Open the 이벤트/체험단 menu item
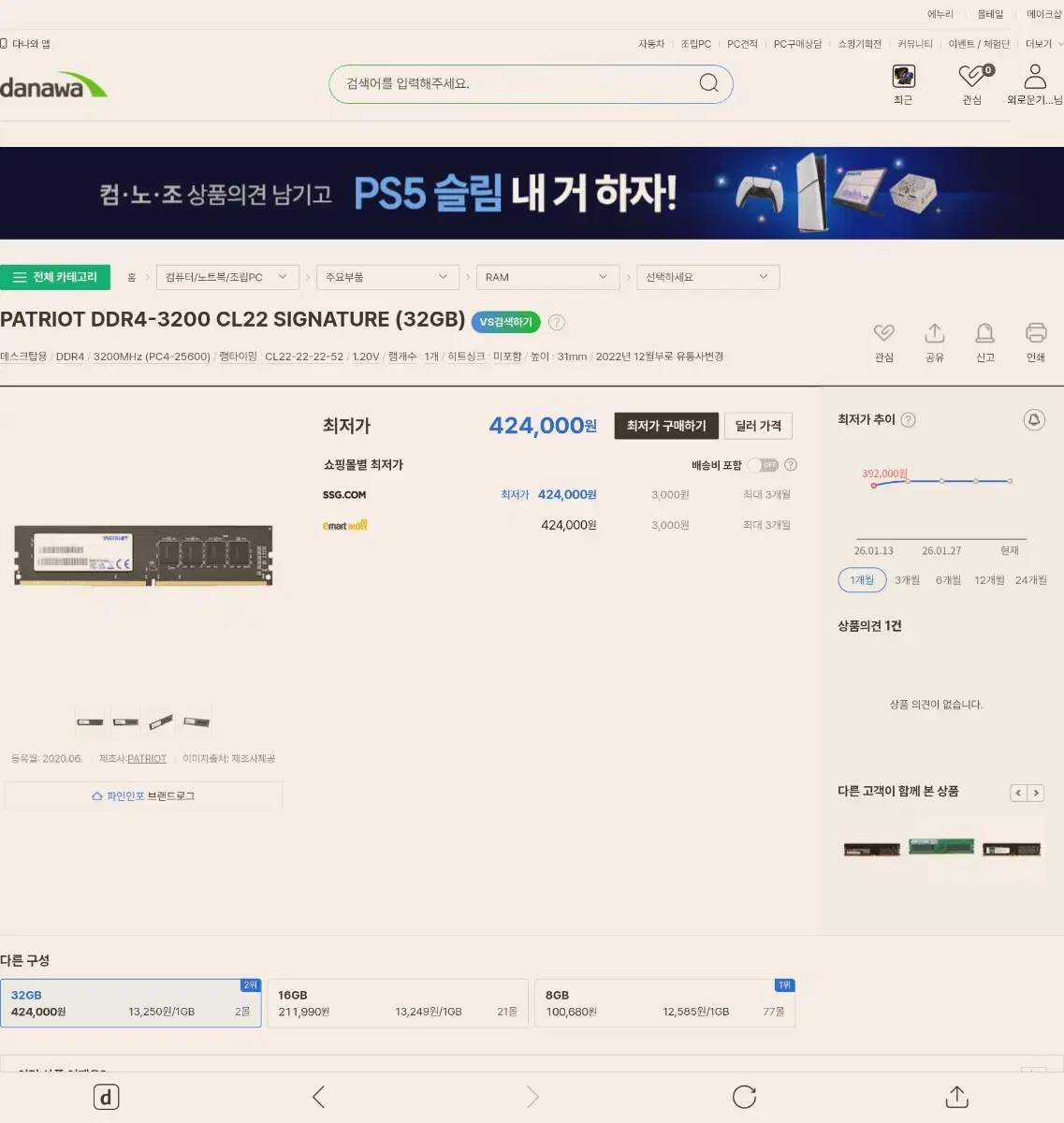The image size is (1064, 1123). click(979, 44)
